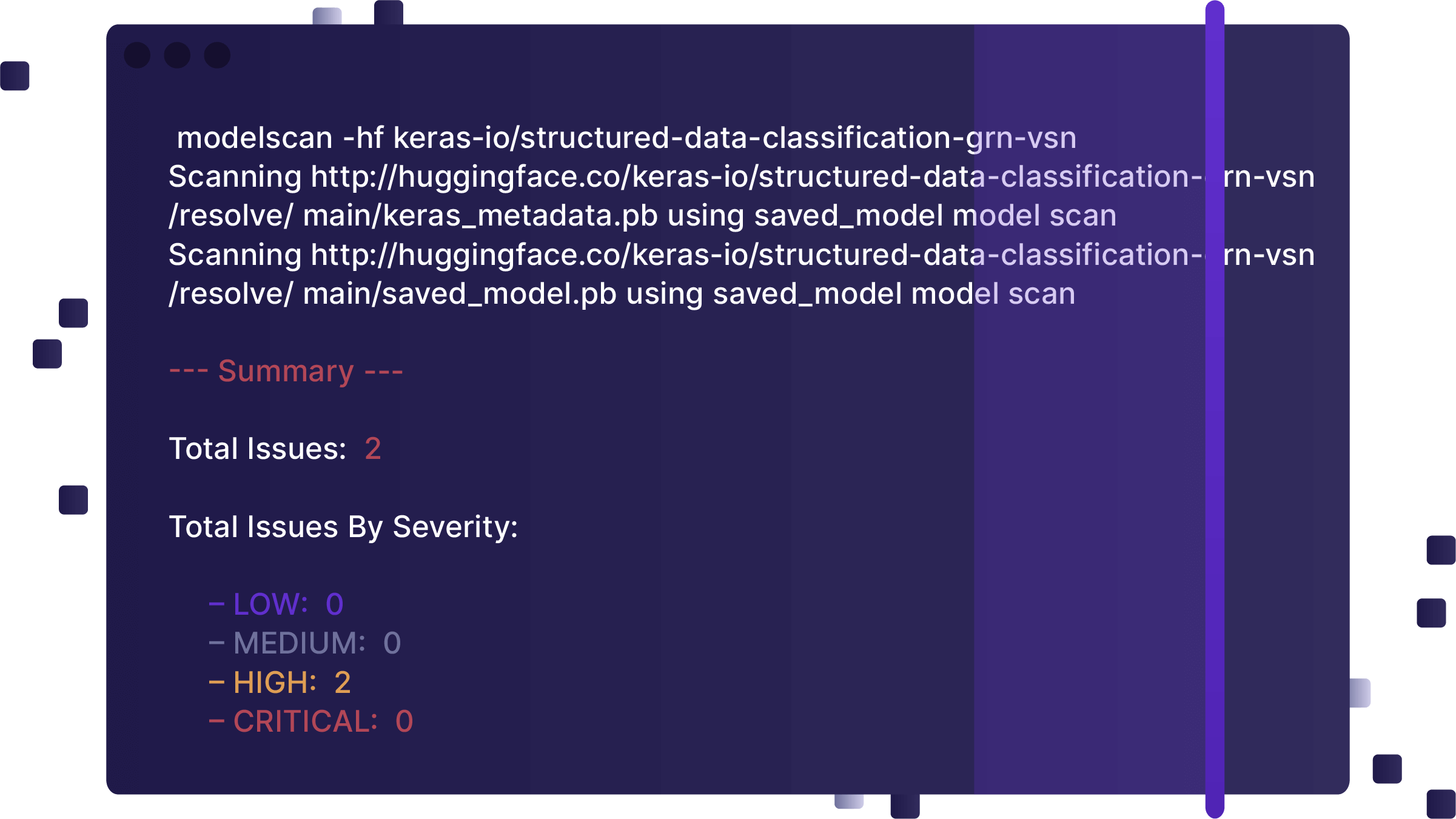Click the pale square on the window's bottom edge
This screenshot has height=819, width=1456.
click(x=849, y=801)
